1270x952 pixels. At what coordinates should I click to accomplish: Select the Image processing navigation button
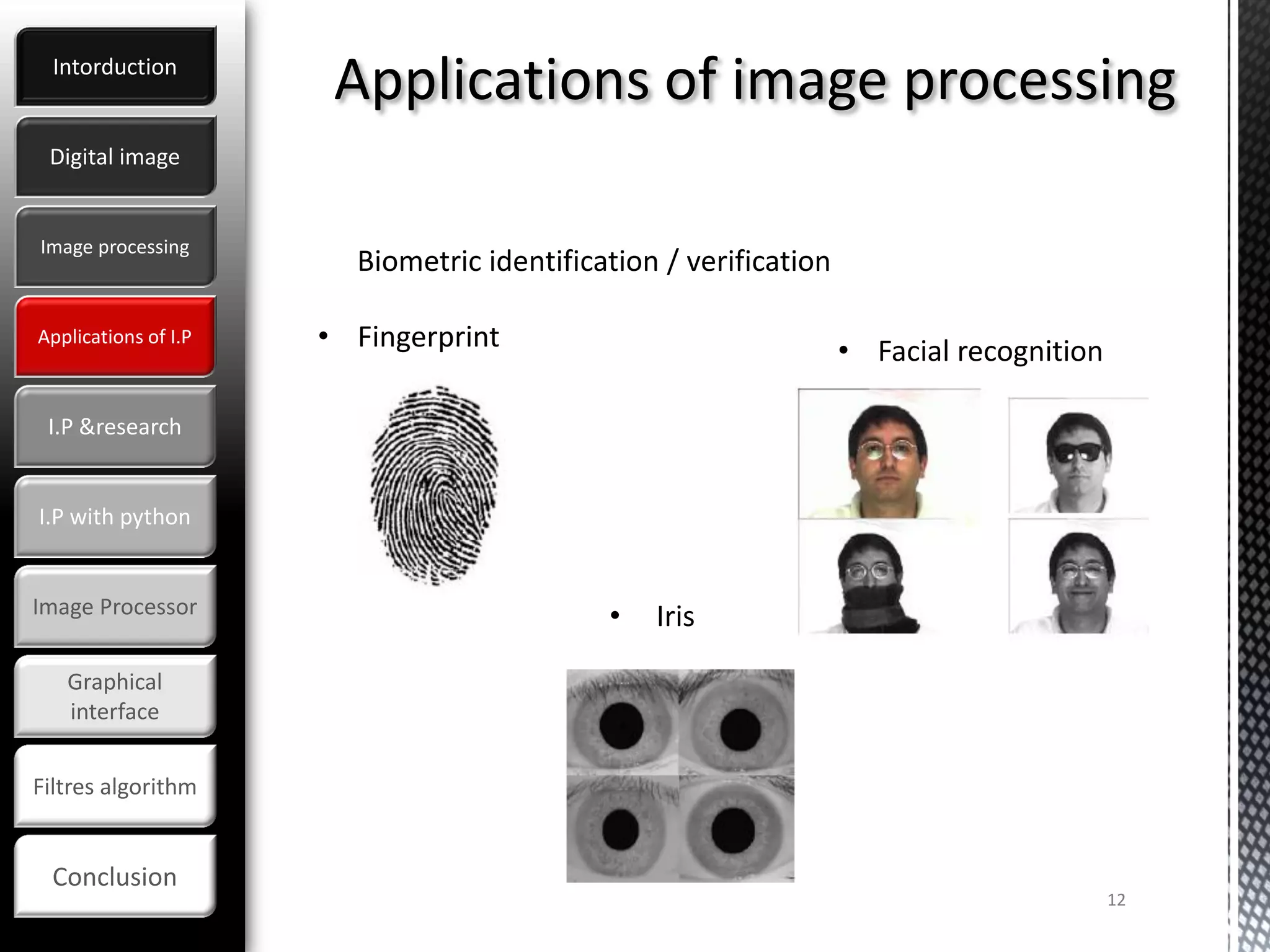coord(115,247)
